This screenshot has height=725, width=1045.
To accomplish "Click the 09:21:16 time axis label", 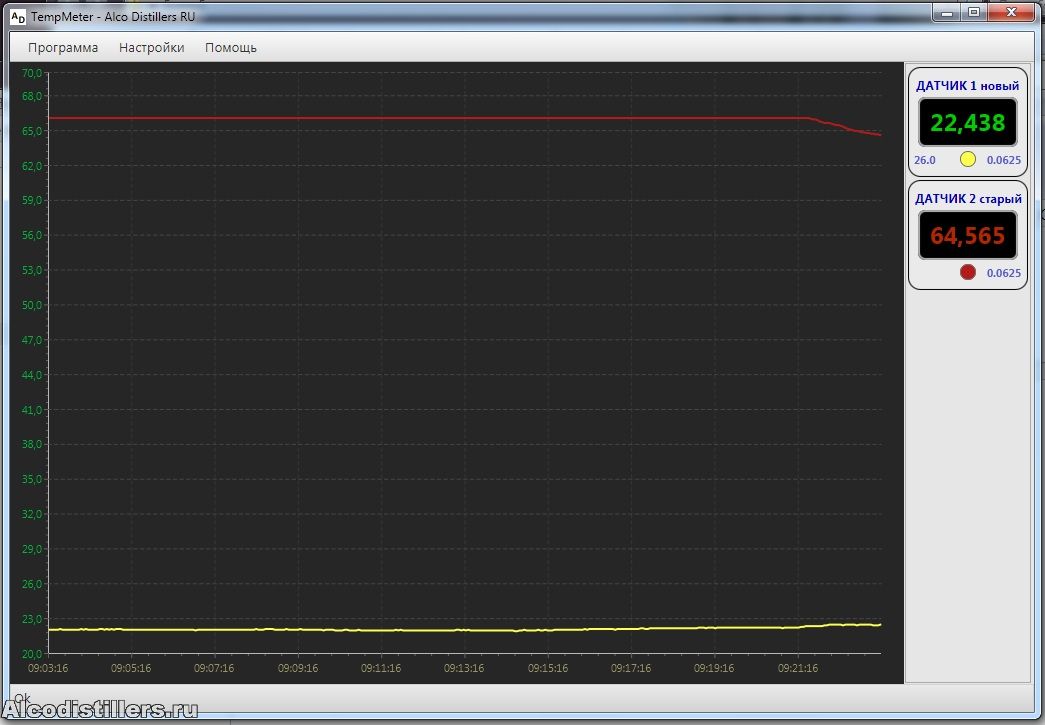I will tap(797, 668).
